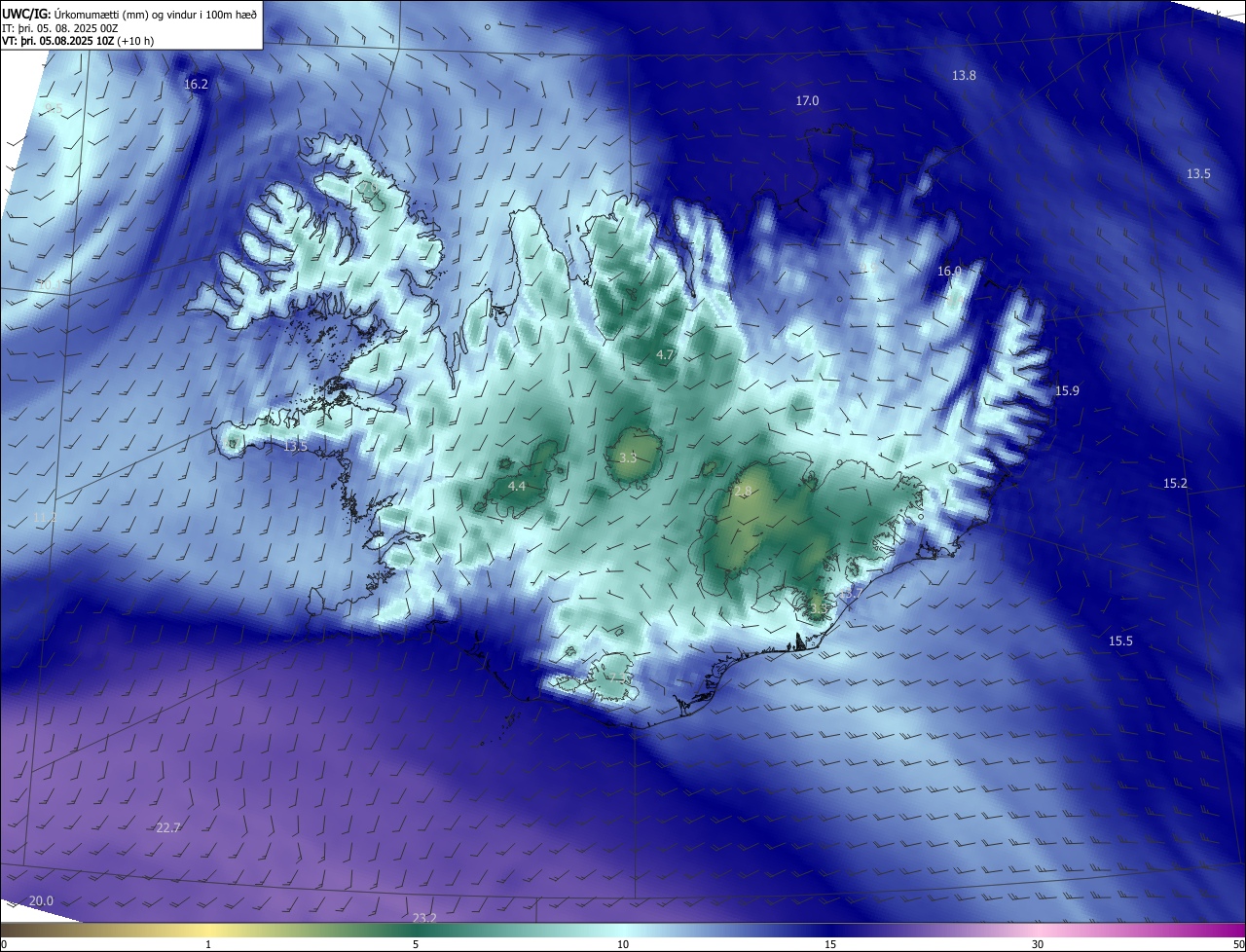Click the '30' tick on the color scale

[x=1038, y=944]
